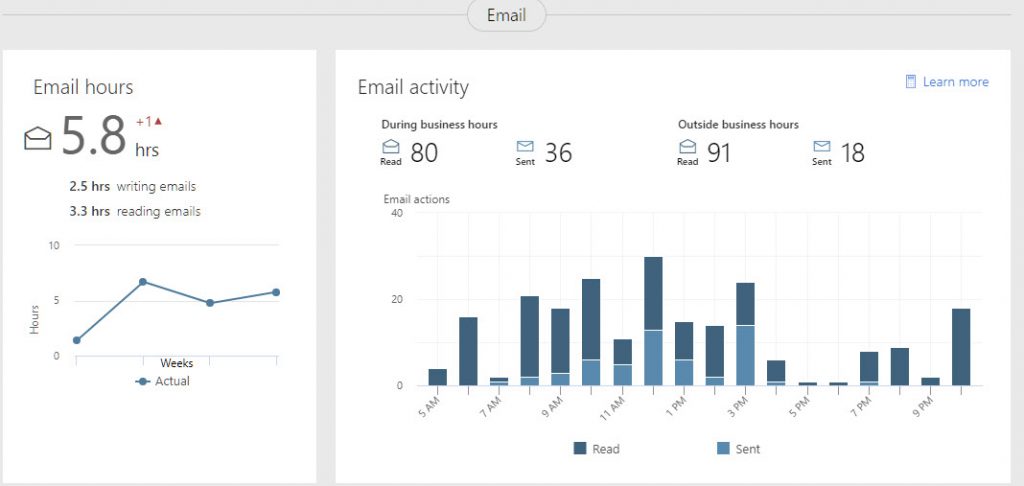Viewport: 1024px width, 486px height.
Task: Click the second data point on hours line
Action: (143, 282)
